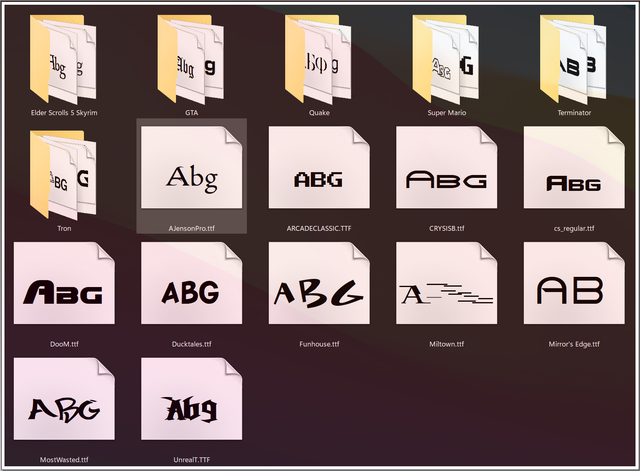Click the 'CRYSISB.ttf' file name

click(x=447, y=228)
